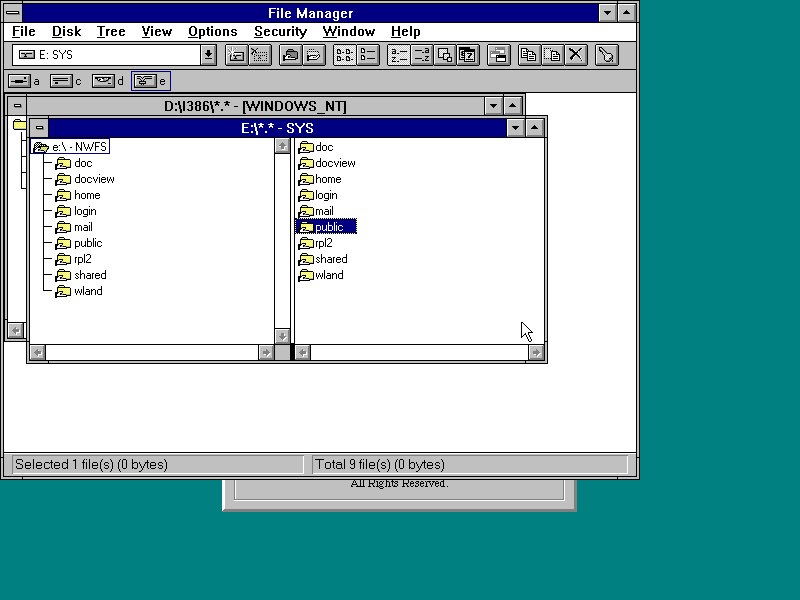
Task: Sort files by date toolbar icon
Action: [468, 55]
